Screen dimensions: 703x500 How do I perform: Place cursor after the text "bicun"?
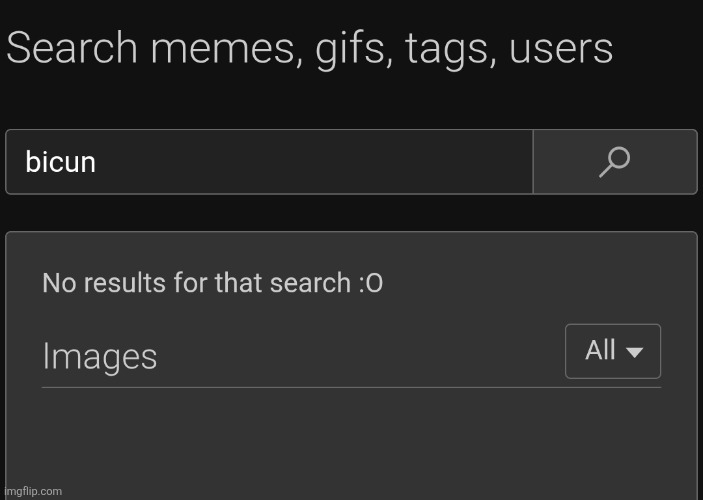(98, 162)
